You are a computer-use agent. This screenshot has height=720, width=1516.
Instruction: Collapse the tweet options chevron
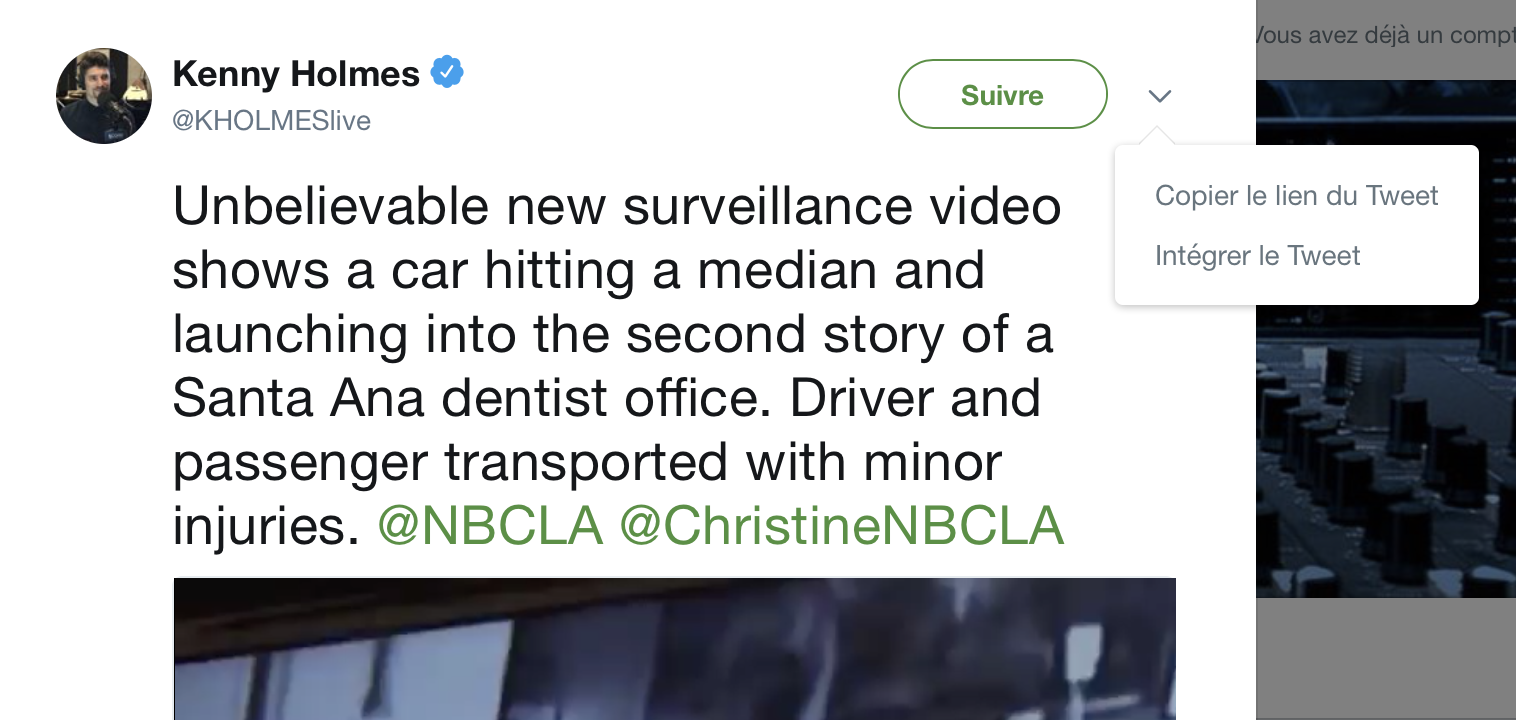pos(1159,96)
